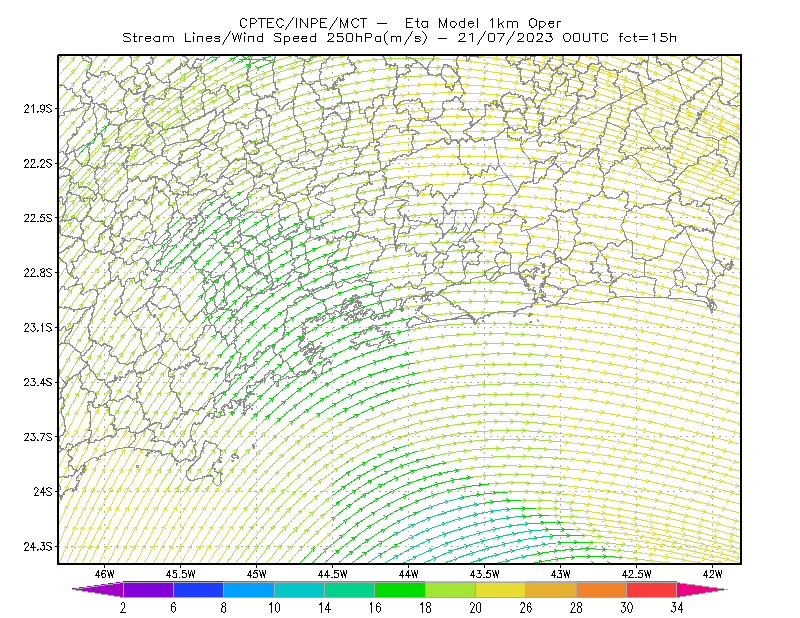Screen dimensions: 800x618
Task: Click the longitude label '43.5W'
Action: point(485,574)
